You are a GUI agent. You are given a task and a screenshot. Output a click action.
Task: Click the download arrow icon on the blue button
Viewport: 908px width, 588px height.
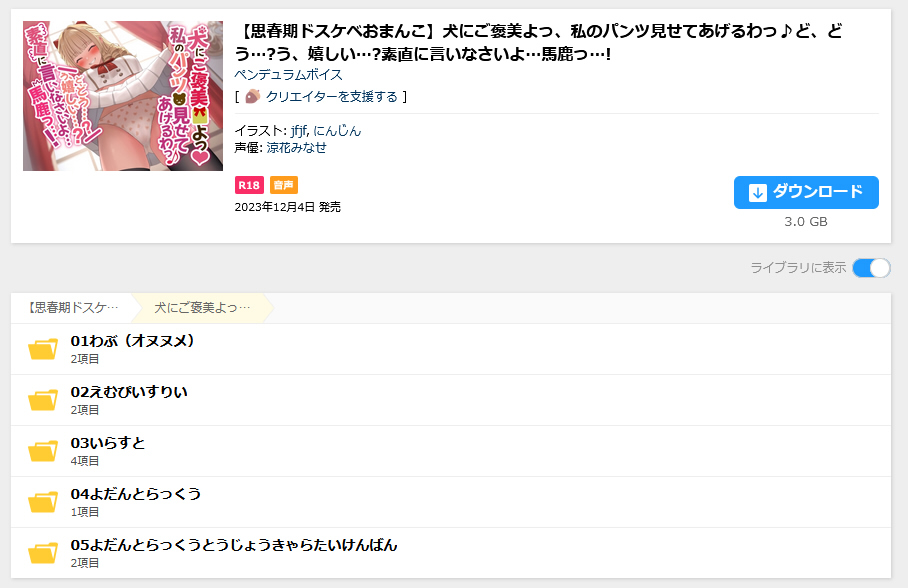click(757, 193)
